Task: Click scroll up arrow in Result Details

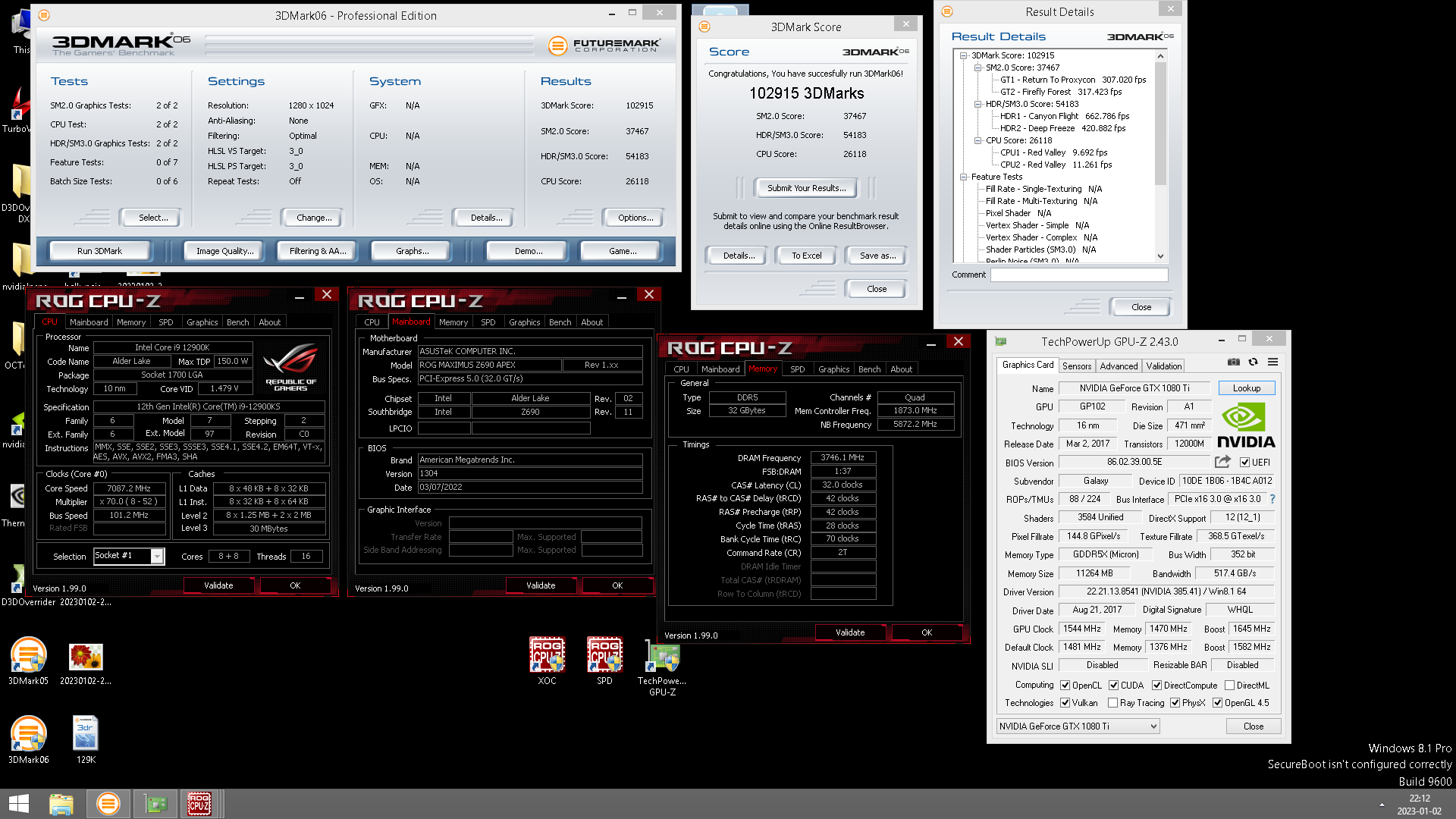Action: tap(1160, 56)
